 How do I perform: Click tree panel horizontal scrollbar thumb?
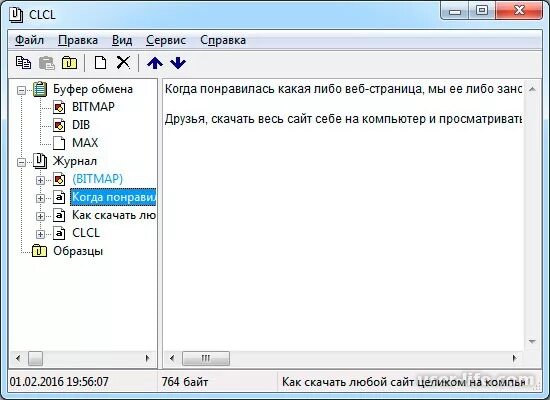pos(35,358)
